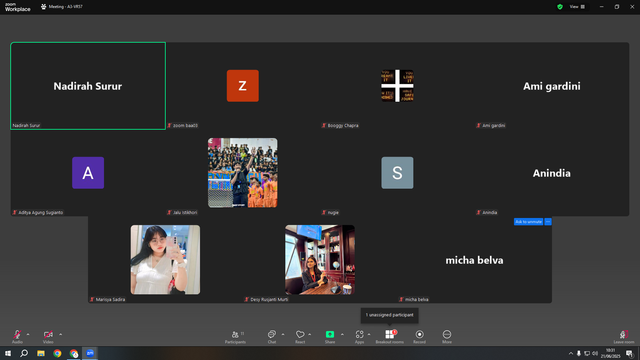Screen dimensions: 640x360
Task: Open the Apps panel
Action: pos(359,336)
